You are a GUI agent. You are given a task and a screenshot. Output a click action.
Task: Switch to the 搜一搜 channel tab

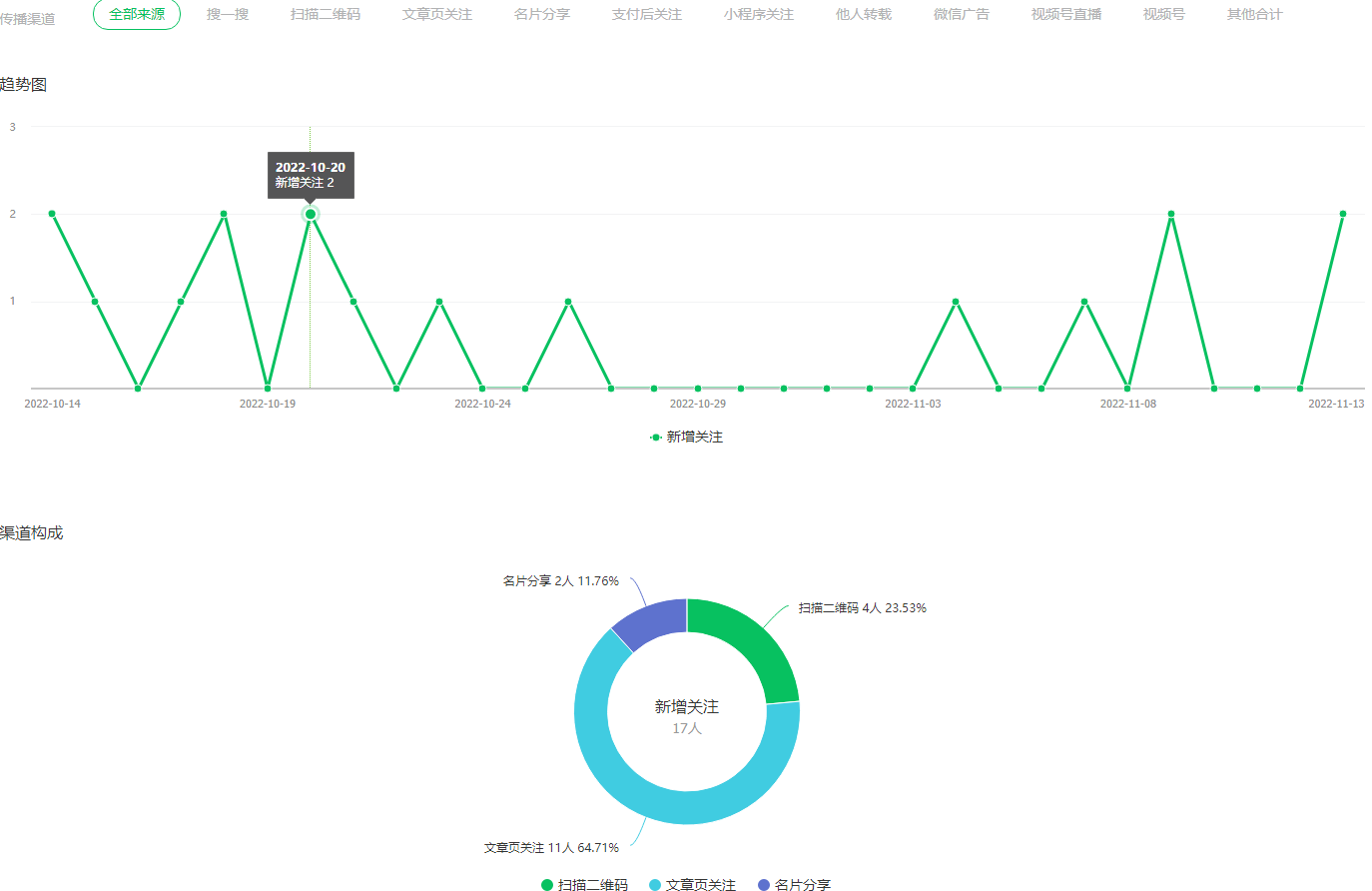(228, 14)
